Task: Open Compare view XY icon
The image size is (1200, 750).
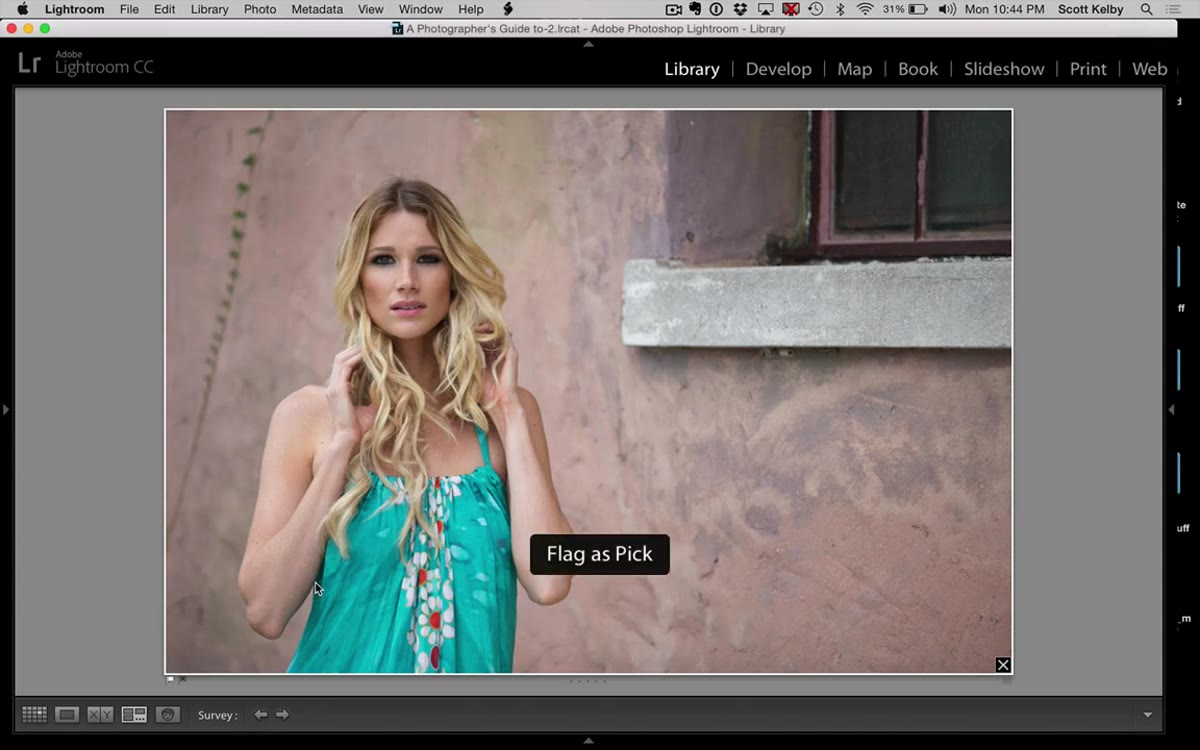Action: 100,715
